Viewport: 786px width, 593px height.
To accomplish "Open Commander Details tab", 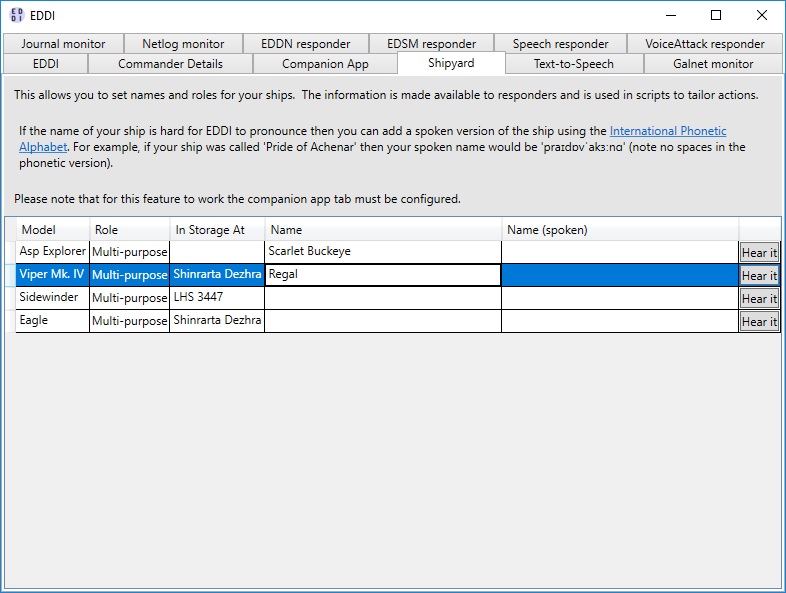I will (x=170, y=64).
